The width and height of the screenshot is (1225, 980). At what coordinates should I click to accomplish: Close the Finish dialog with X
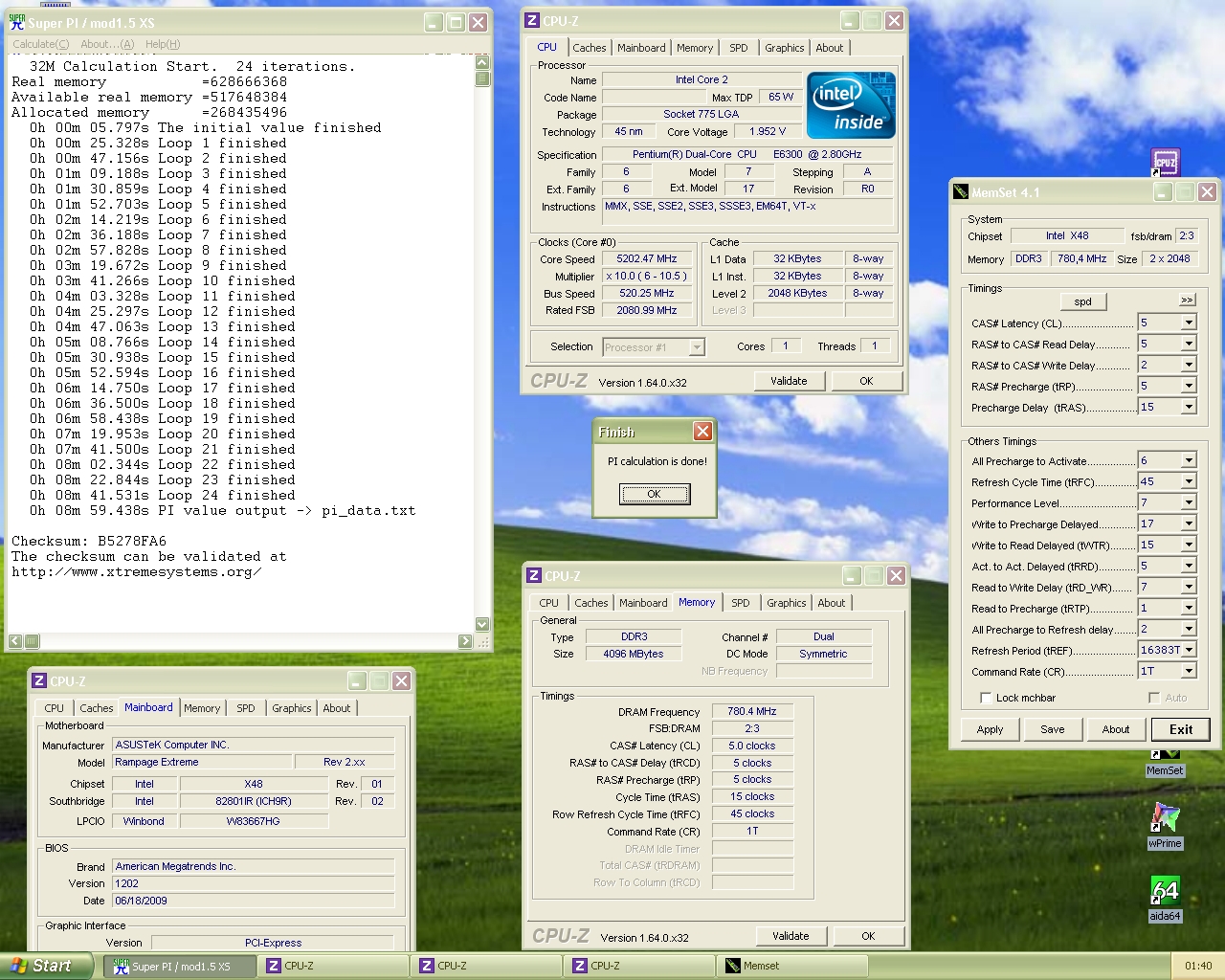pos(702,432)
